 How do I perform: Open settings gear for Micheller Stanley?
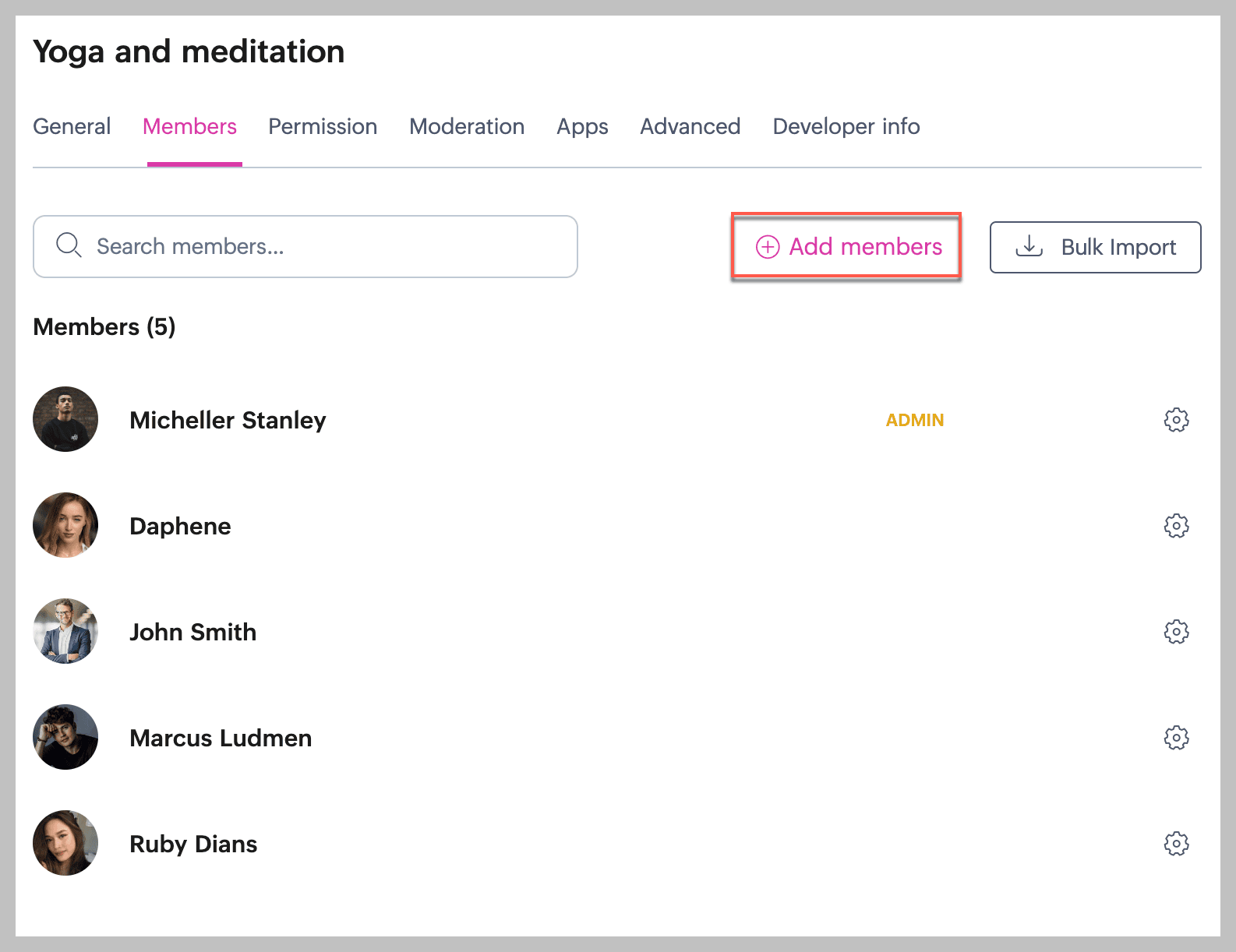coord(1176,420)
